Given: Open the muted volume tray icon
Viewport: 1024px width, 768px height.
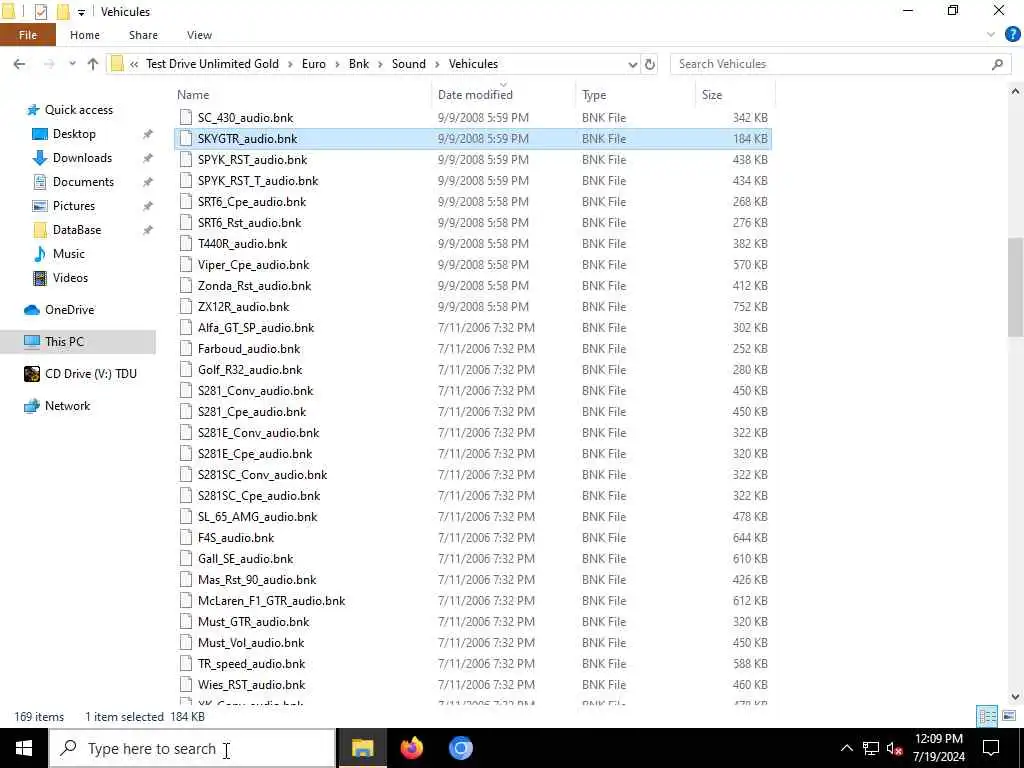Looking at the screenshot, I should pos(894,748).
